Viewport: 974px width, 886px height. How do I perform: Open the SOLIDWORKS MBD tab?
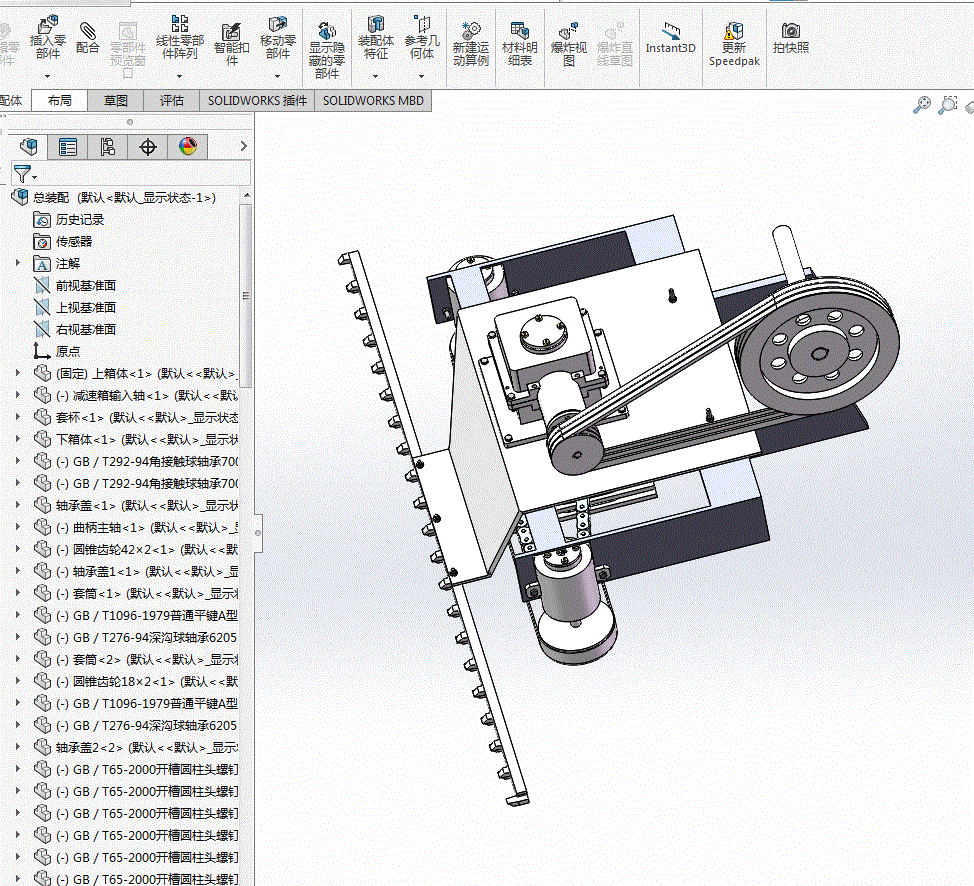[x=373, y=101]
